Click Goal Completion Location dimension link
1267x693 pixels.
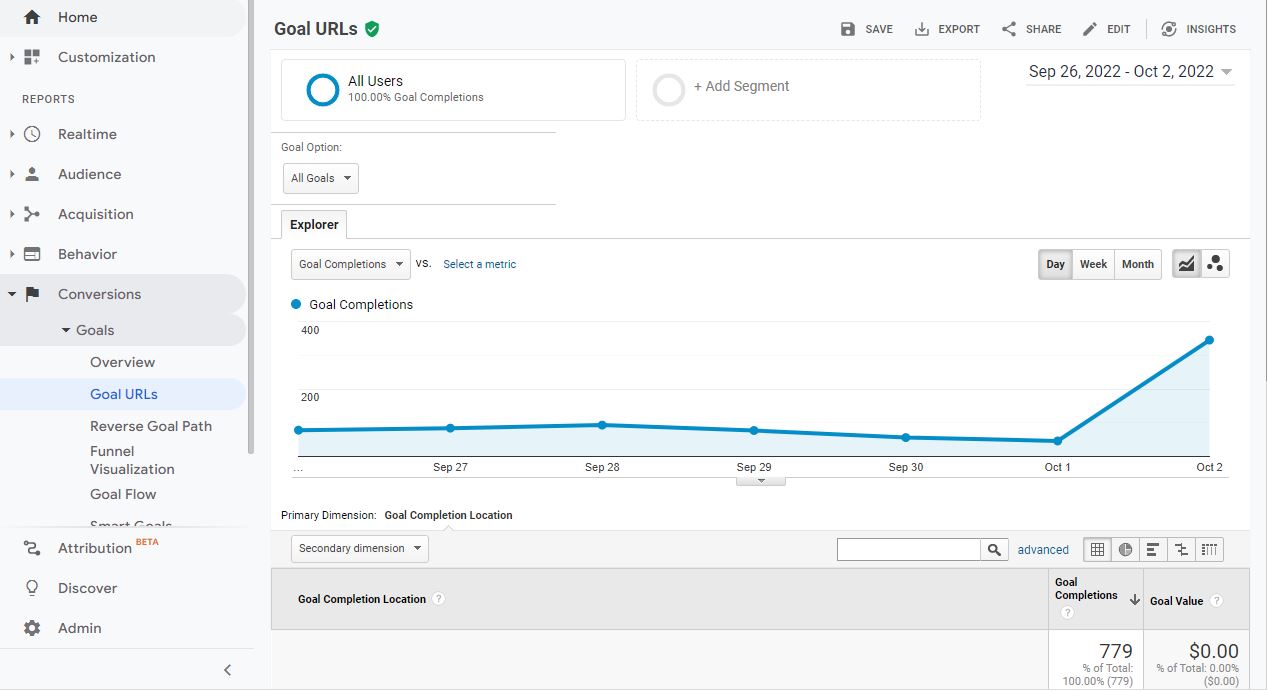(x=448, y=515)
